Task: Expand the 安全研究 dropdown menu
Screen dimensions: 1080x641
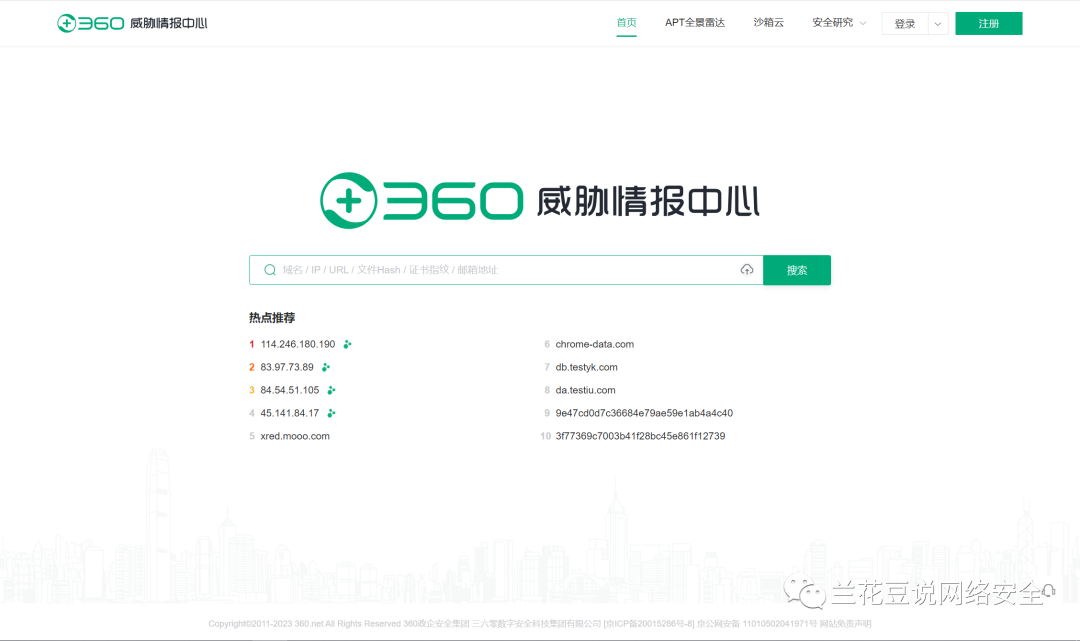Action: coord(839,23)
